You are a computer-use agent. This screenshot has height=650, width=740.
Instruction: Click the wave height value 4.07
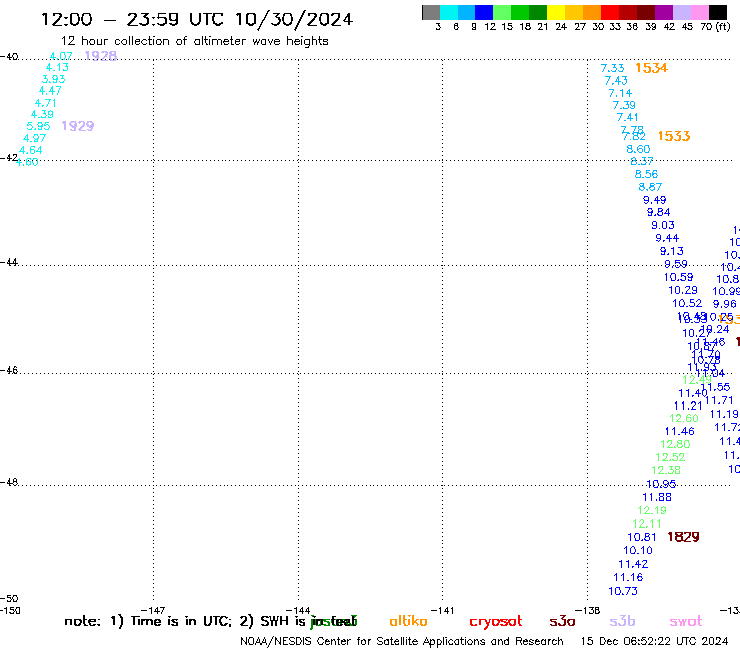pyautogui.click(x=61, y=56)
